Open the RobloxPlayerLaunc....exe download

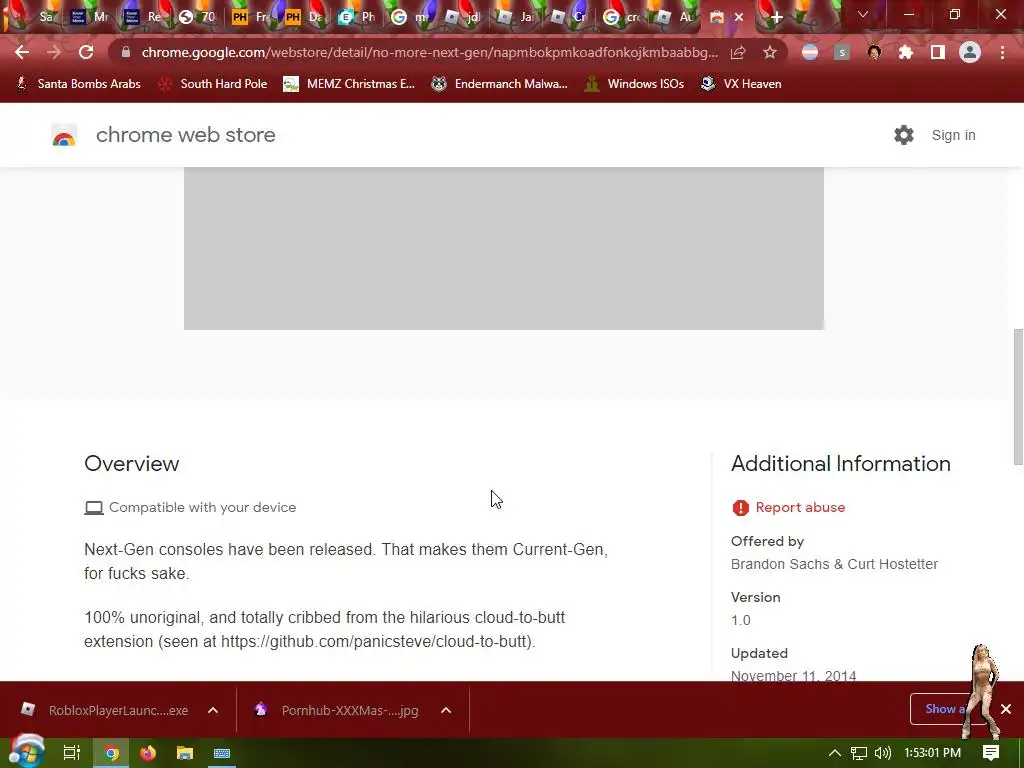tap(104, 710)
